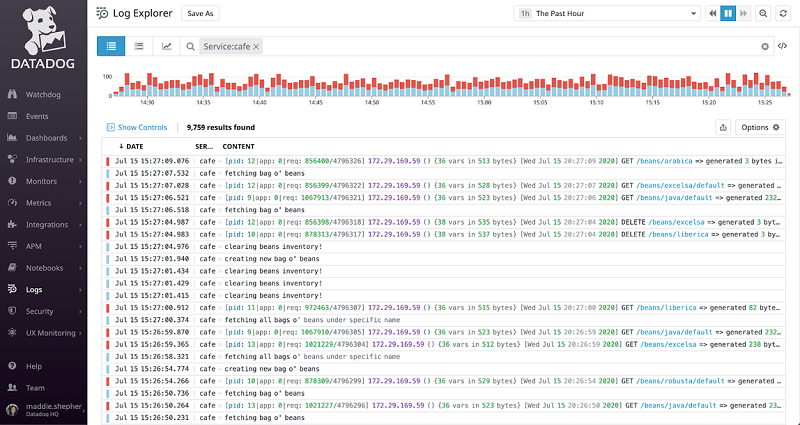Image resolution: width=800 pixels, height=425 pixels.
Task: Open log row 15:27:04.976 clearing beans inventory
Action: 444,246
